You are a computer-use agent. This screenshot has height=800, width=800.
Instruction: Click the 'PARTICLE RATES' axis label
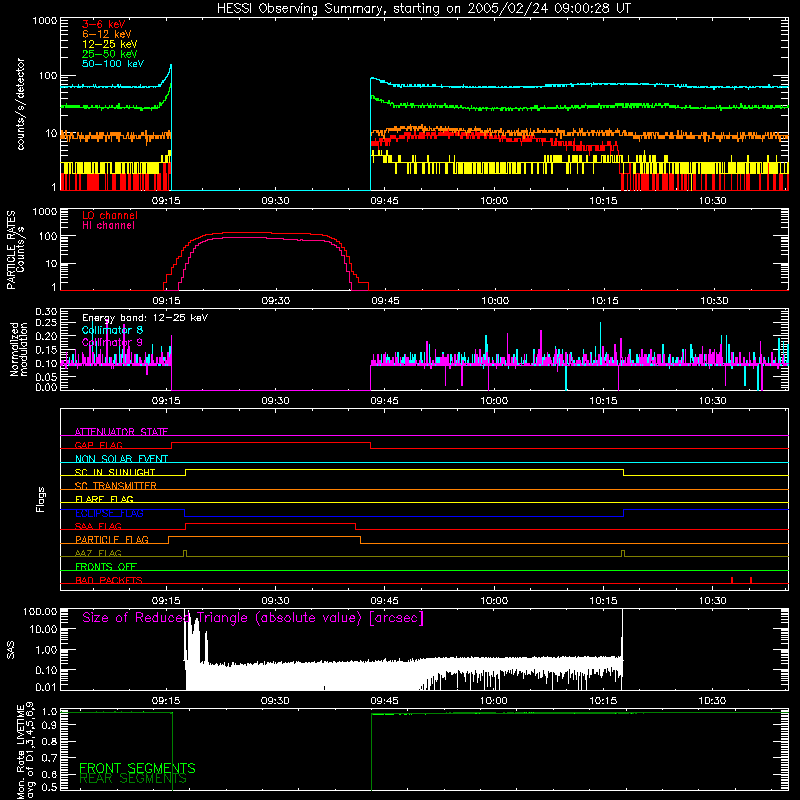point(11,250)
